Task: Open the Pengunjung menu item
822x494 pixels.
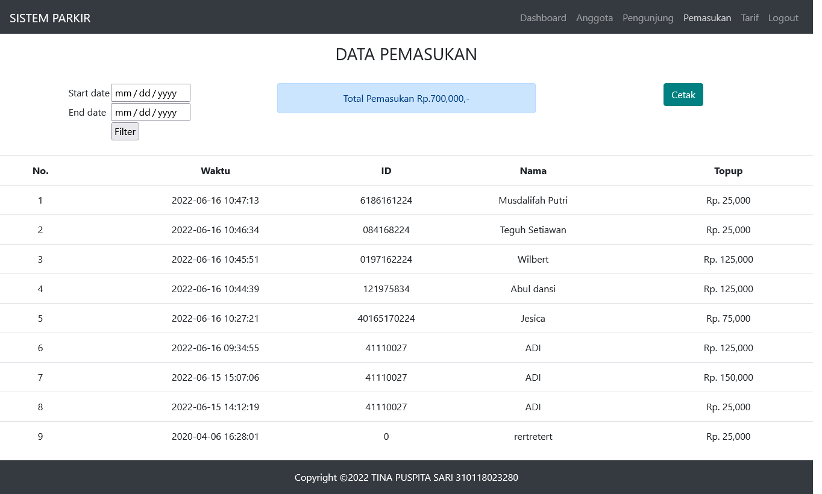Action: pyautogui.click(x=647, y=18)
